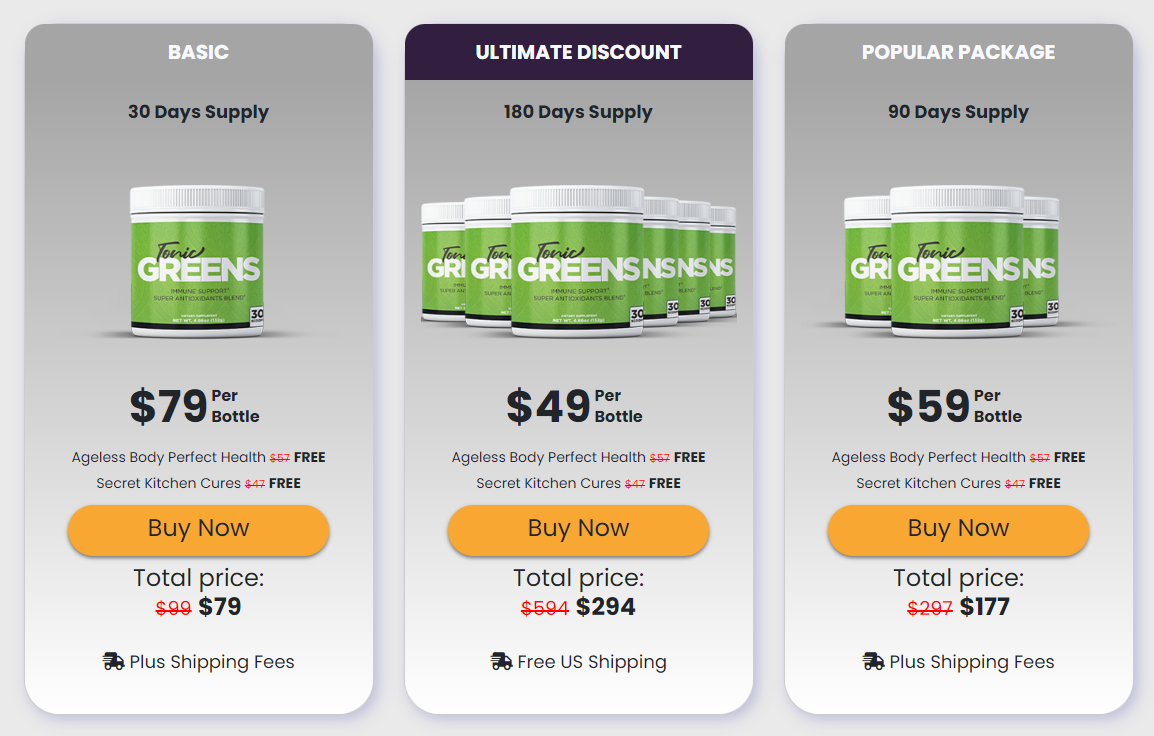Click the truck icon beside Free US Shipping
The image size is (1154, 736).
click(501, 662)
